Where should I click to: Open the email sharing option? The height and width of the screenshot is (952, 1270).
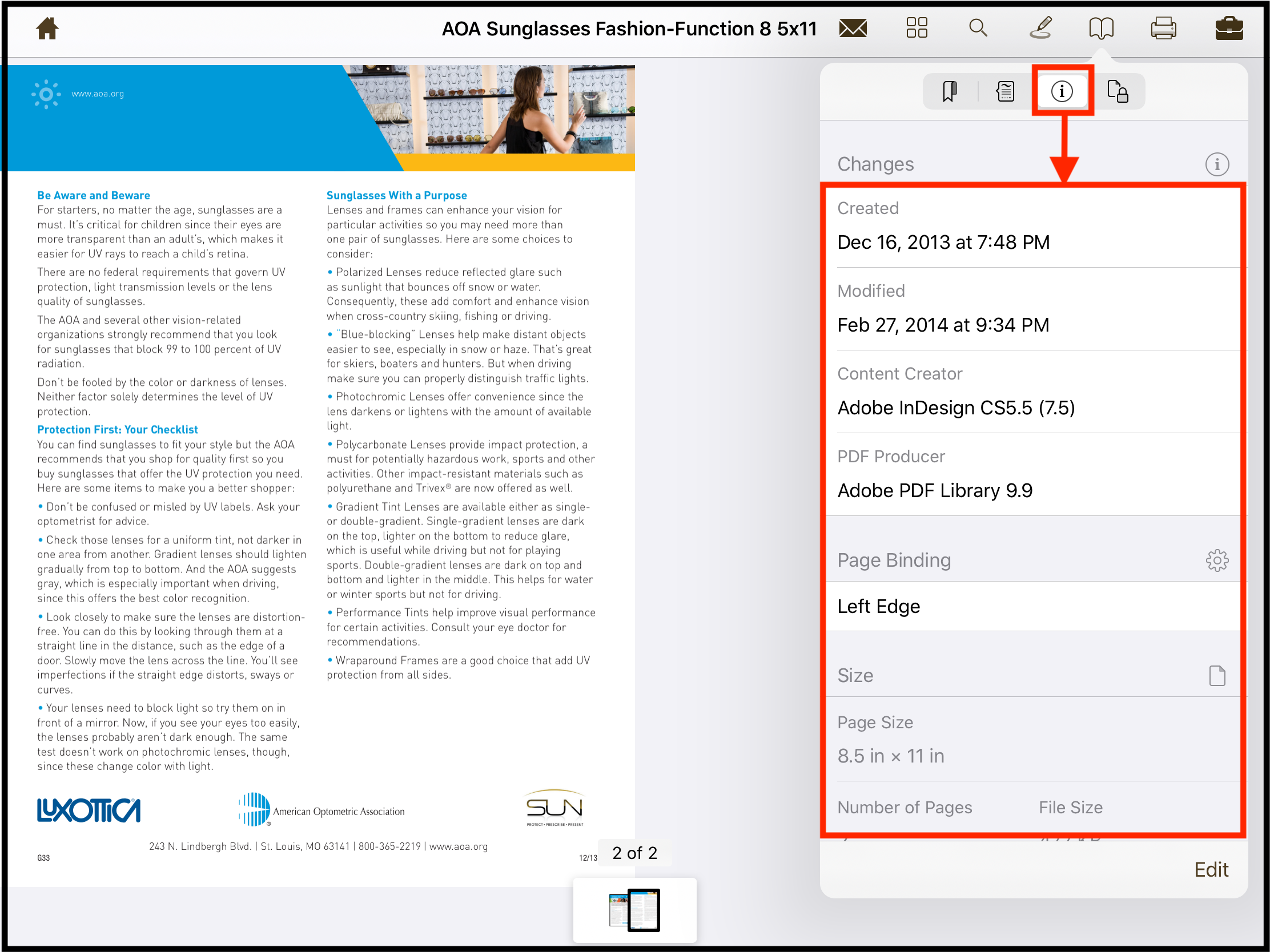pyautogui.click(x=852, y=27)
